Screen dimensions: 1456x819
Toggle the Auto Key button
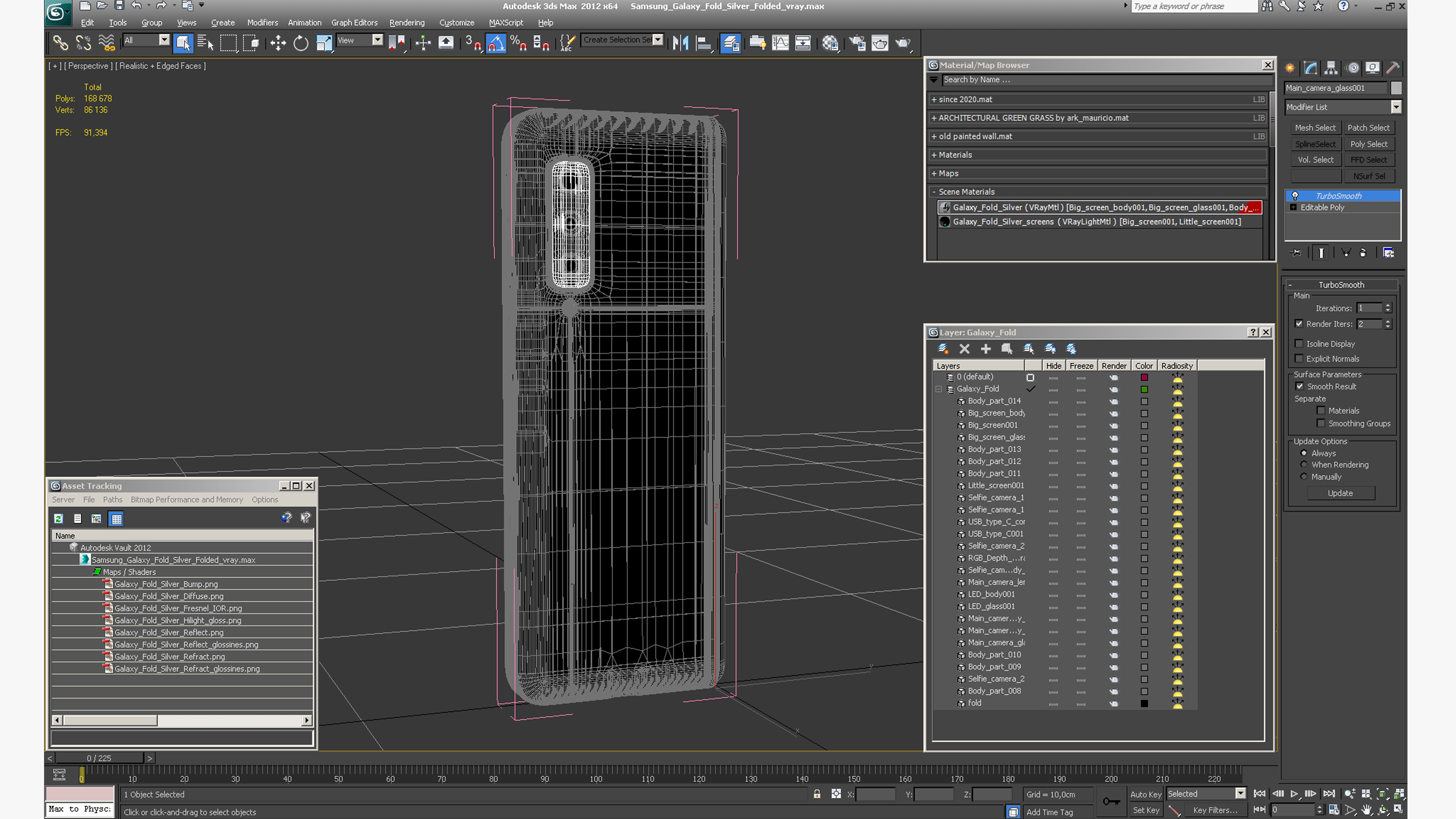[x=1146, y=794]
